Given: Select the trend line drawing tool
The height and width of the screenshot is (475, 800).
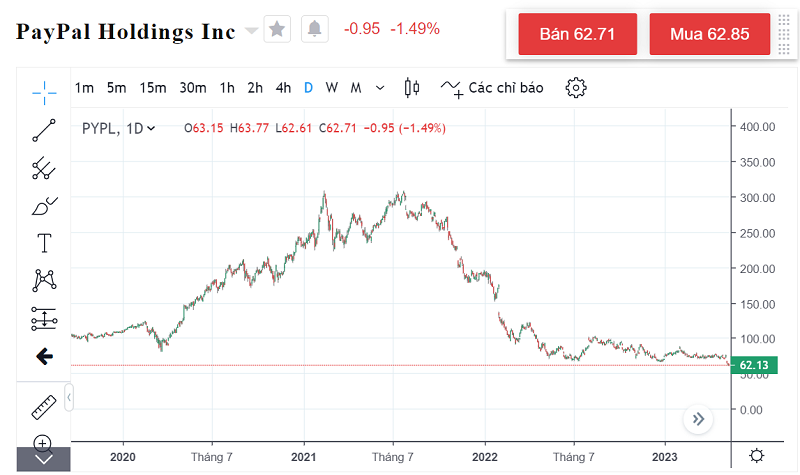Looking at the screenshot, I should [x=44, y=129].
